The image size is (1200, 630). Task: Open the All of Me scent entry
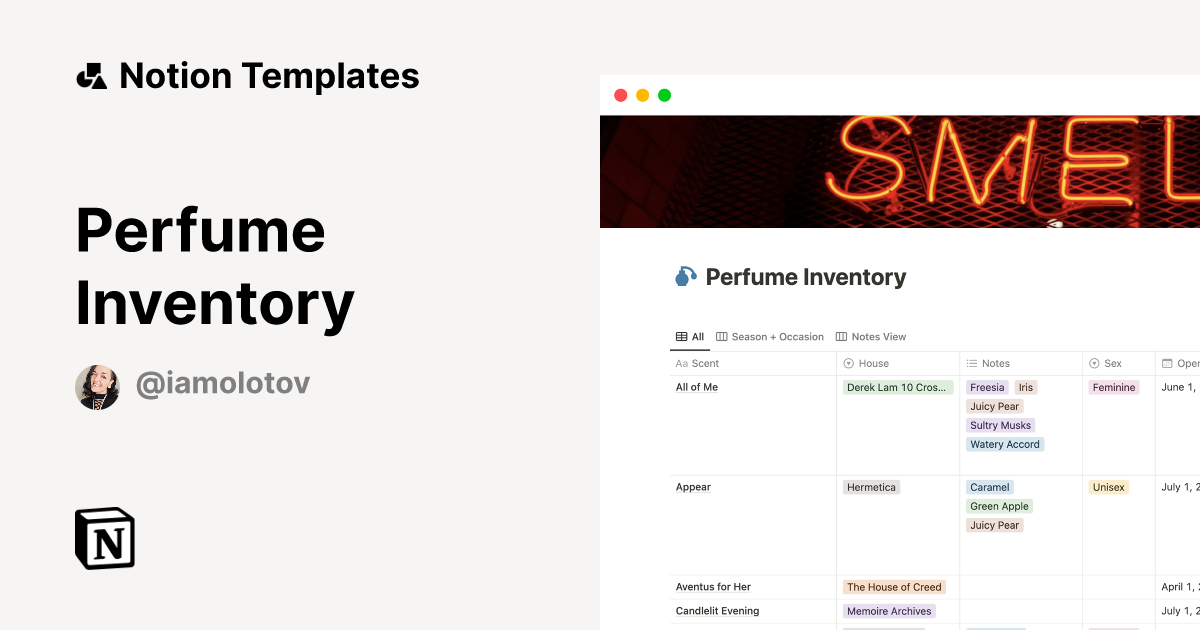(696, 387)
